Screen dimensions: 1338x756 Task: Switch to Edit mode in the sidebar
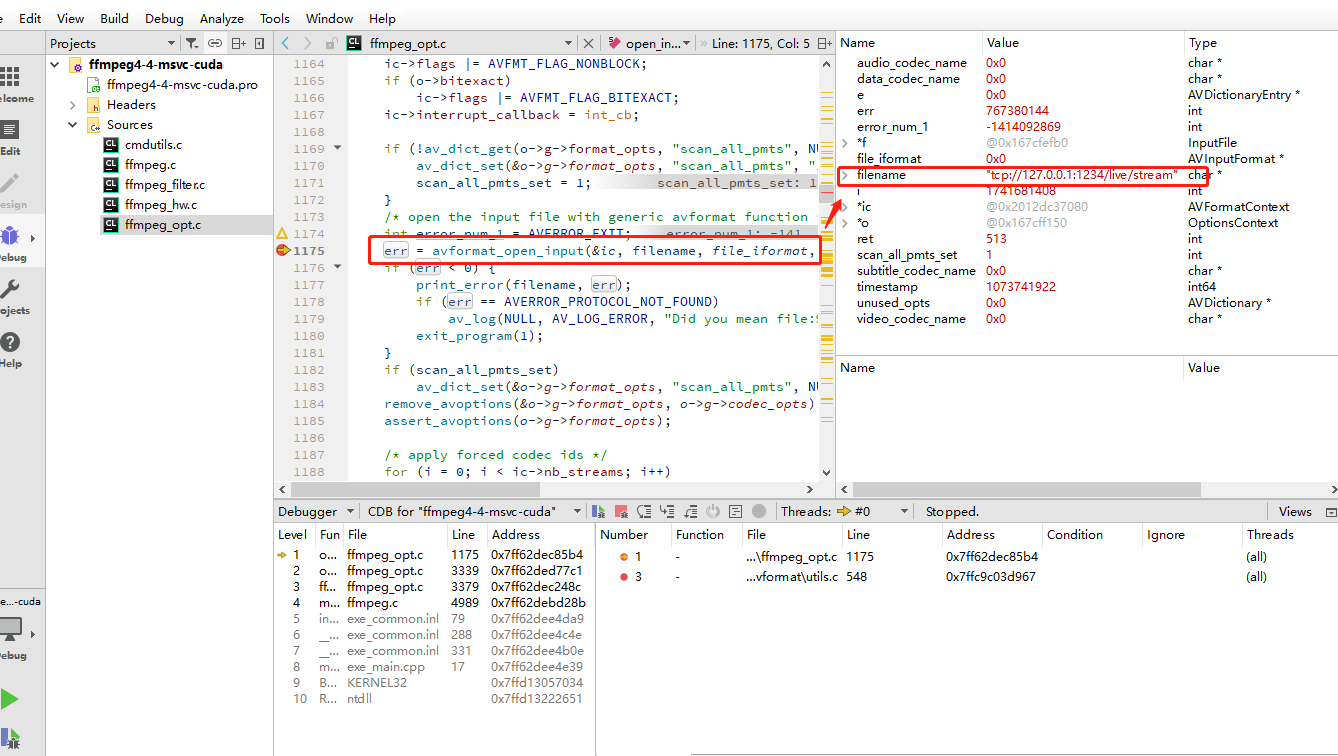pos(10,138)
